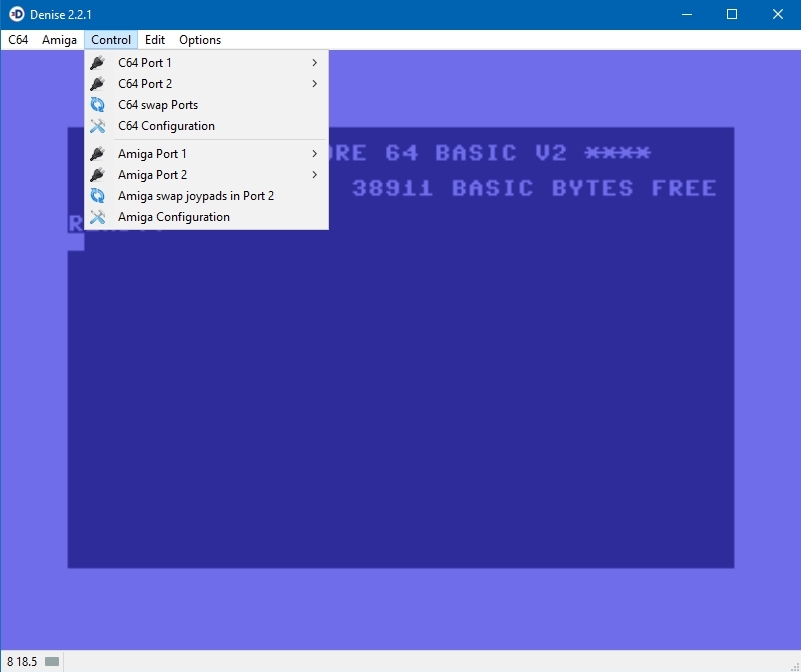The height and width of the screenshot is (672, 801).
Task: Click the tools icon beside C64 Configuration
Action: pyautogui.click(x=97, y=126)
